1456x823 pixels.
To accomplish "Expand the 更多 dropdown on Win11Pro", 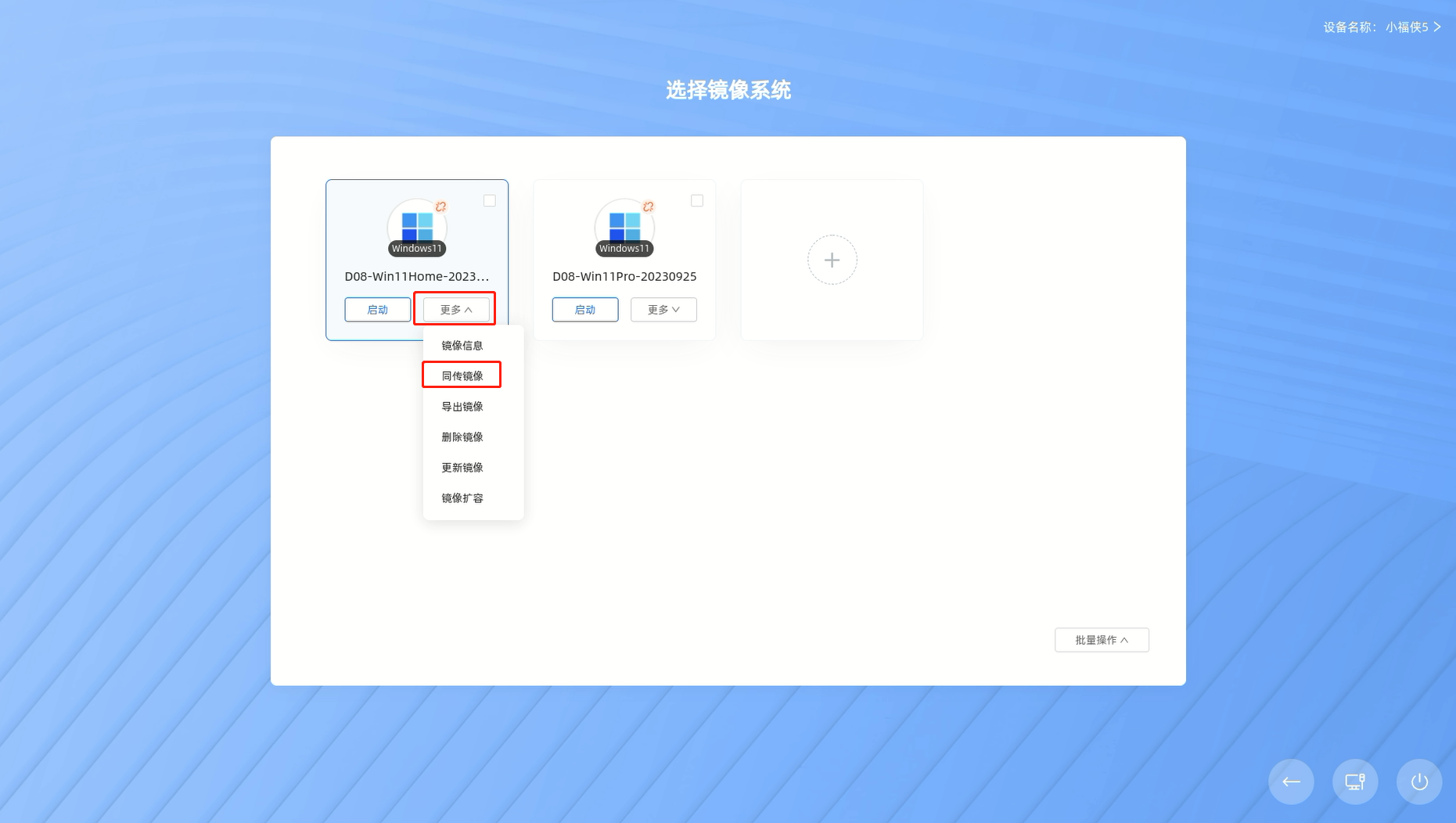I will 663,310.
